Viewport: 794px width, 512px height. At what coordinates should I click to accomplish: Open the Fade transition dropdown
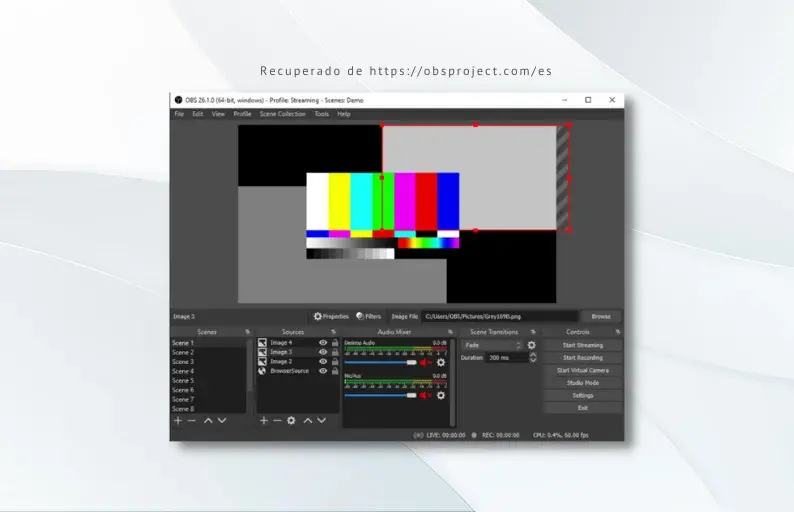pos(492,345)
